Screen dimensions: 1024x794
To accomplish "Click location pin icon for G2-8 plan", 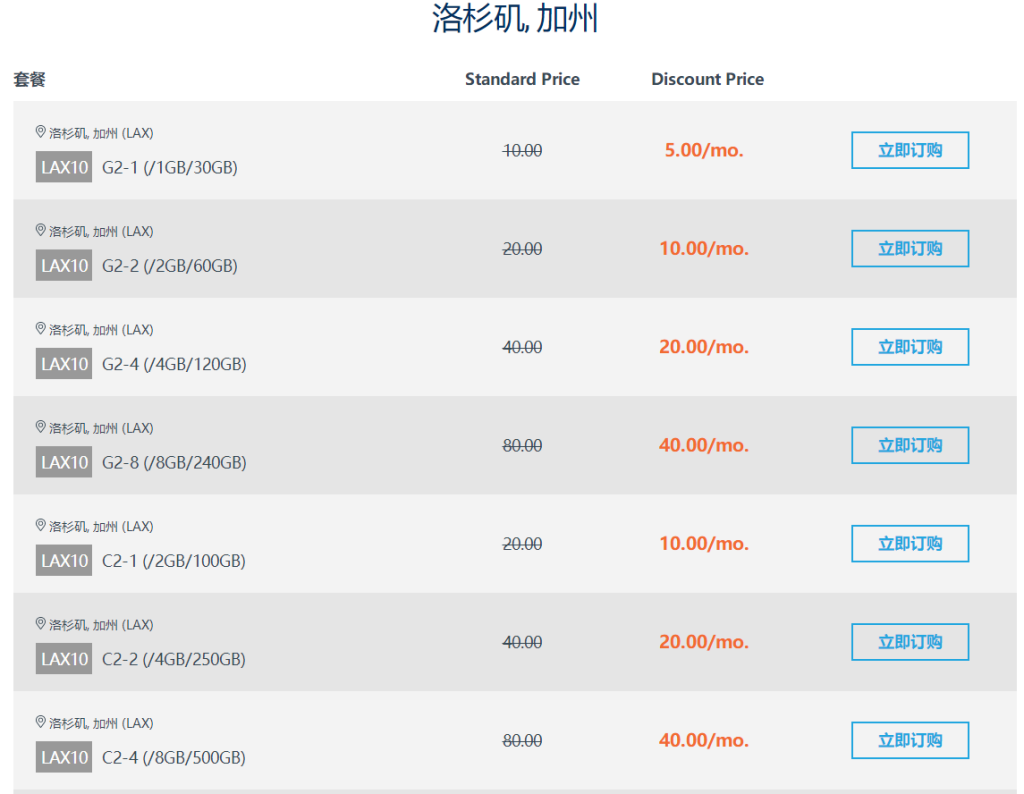I will tap(41, 427).
